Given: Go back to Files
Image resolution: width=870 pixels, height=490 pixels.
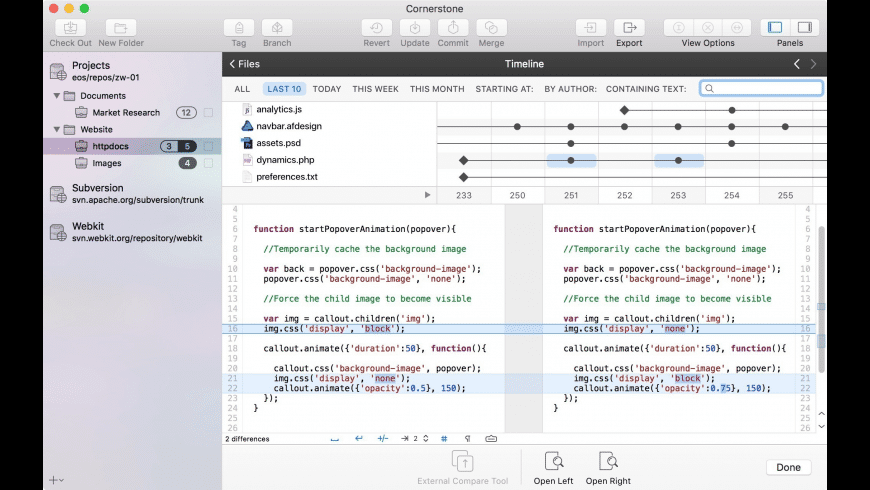Looking at the screenshot, I should (x=245, y=64).
